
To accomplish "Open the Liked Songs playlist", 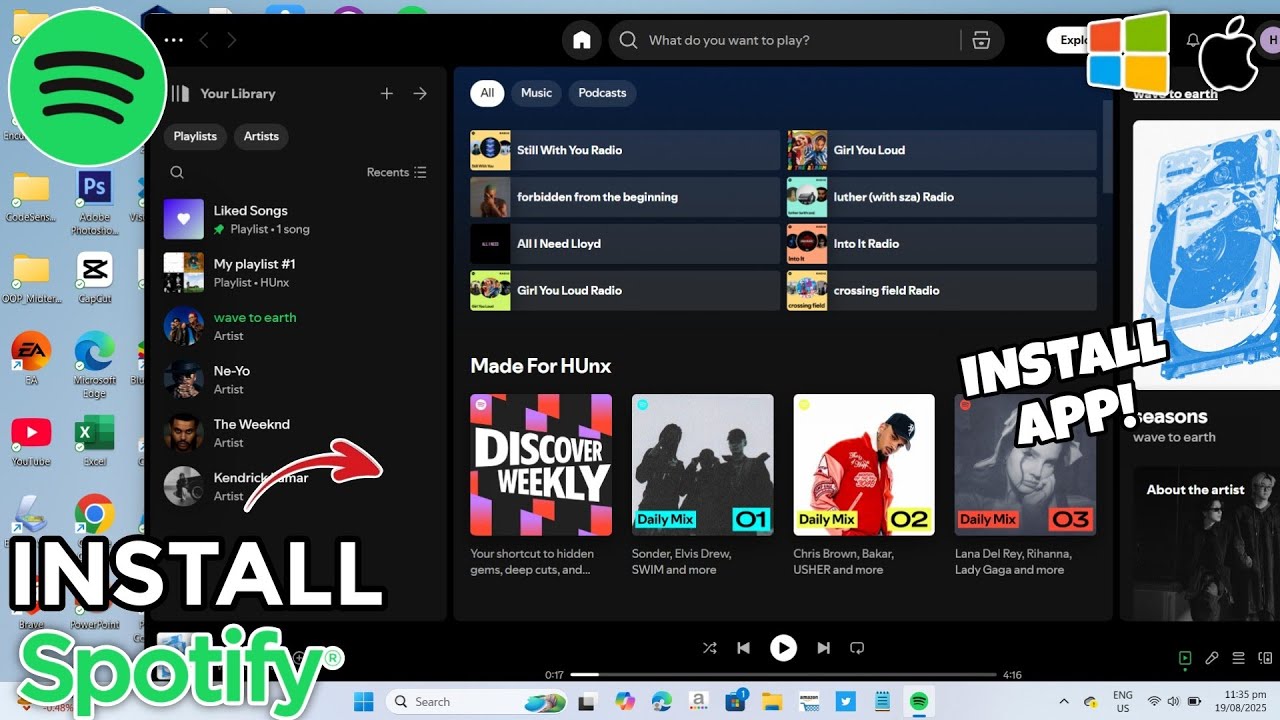I will point(296,219).
